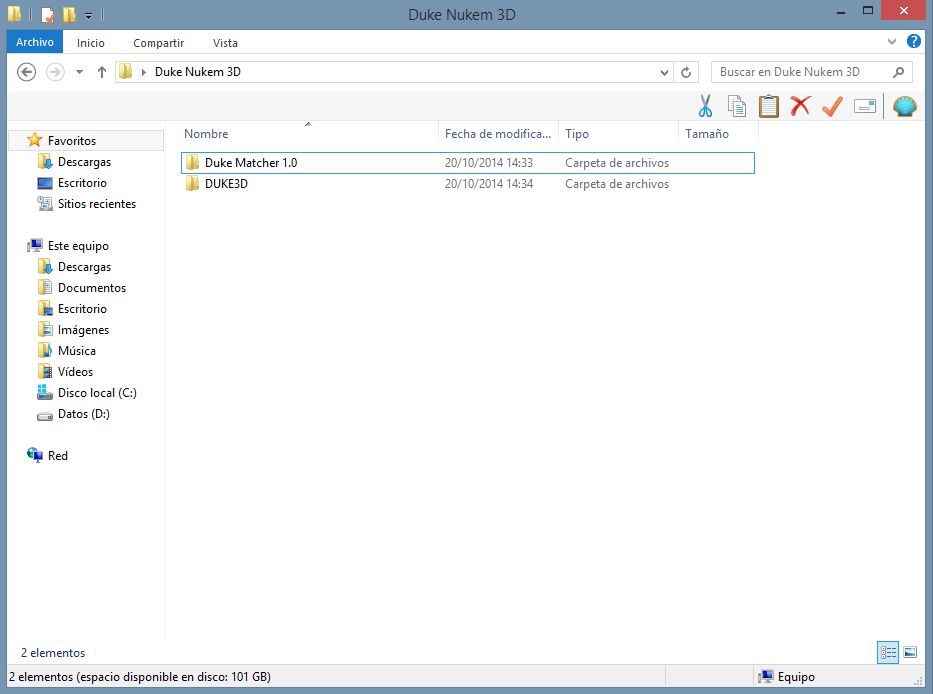Click the folder icon in the address bar

pyautogui.click(x=126, y=72)
